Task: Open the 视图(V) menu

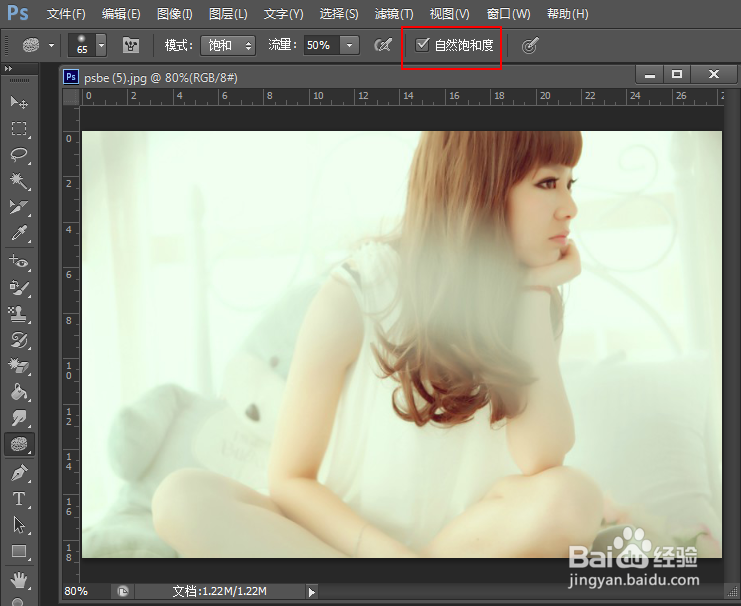Action: pyautogui.click(x=449, y=14)
